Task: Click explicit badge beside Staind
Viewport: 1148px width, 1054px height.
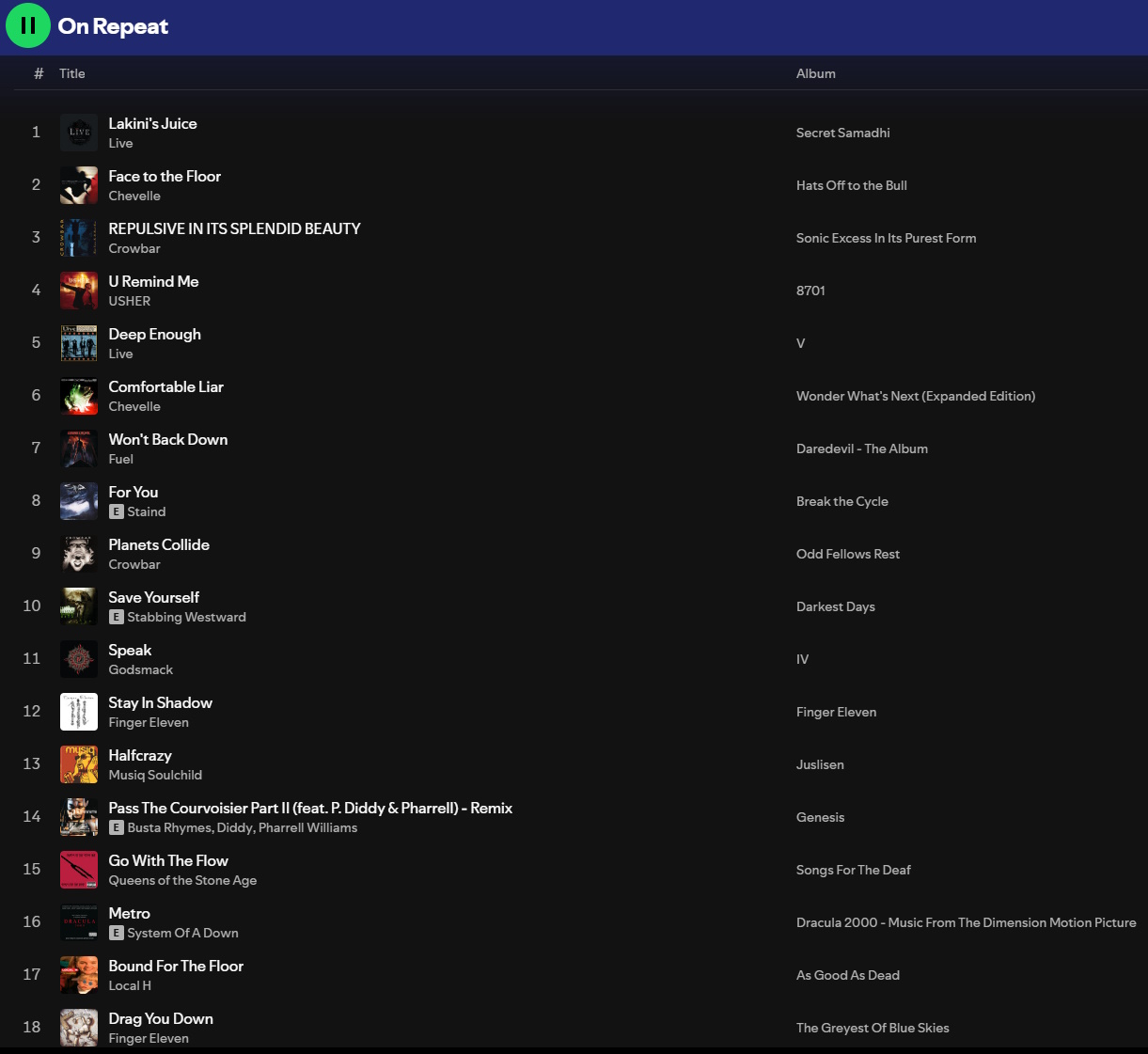Action: point(117,511)
